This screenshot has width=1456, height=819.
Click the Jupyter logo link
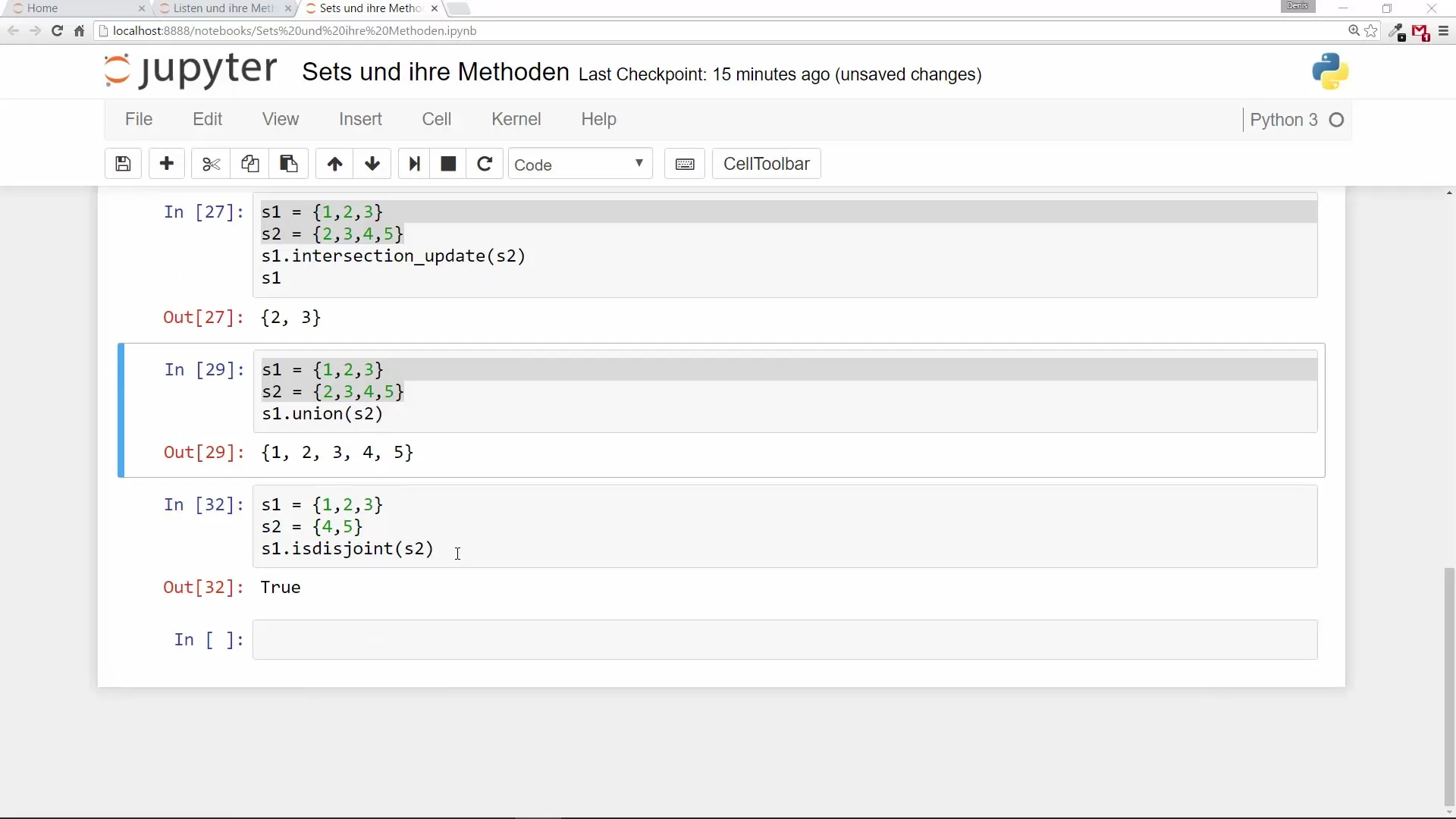pyautogui.click(x=190, y=71)
